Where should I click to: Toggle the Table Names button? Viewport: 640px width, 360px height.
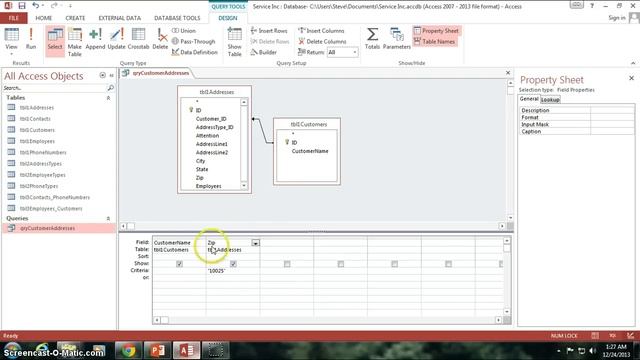point(434,41)
